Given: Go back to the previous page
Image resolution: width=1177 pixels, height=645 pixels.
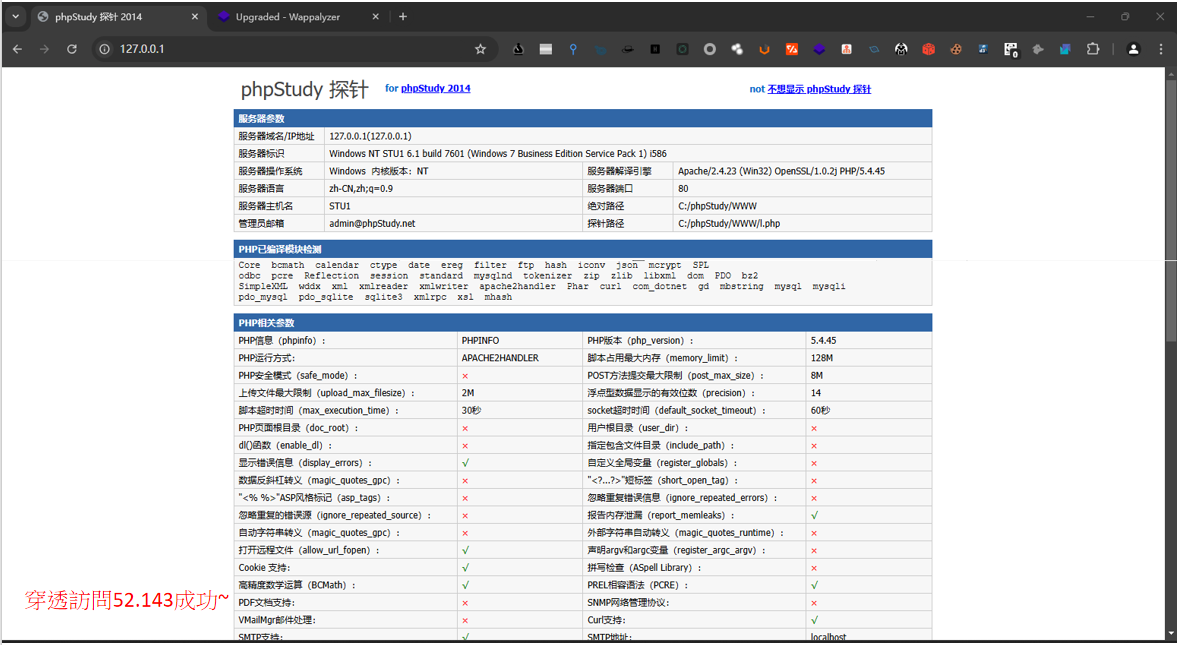Looking at the screenshot, I should coord(17,49).
